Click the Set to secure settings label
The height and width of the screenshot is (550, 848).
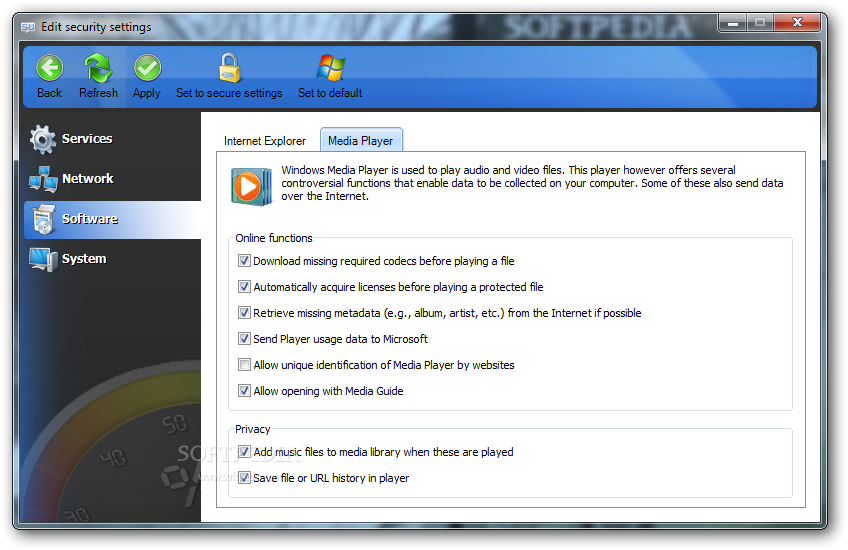(229, 94)
